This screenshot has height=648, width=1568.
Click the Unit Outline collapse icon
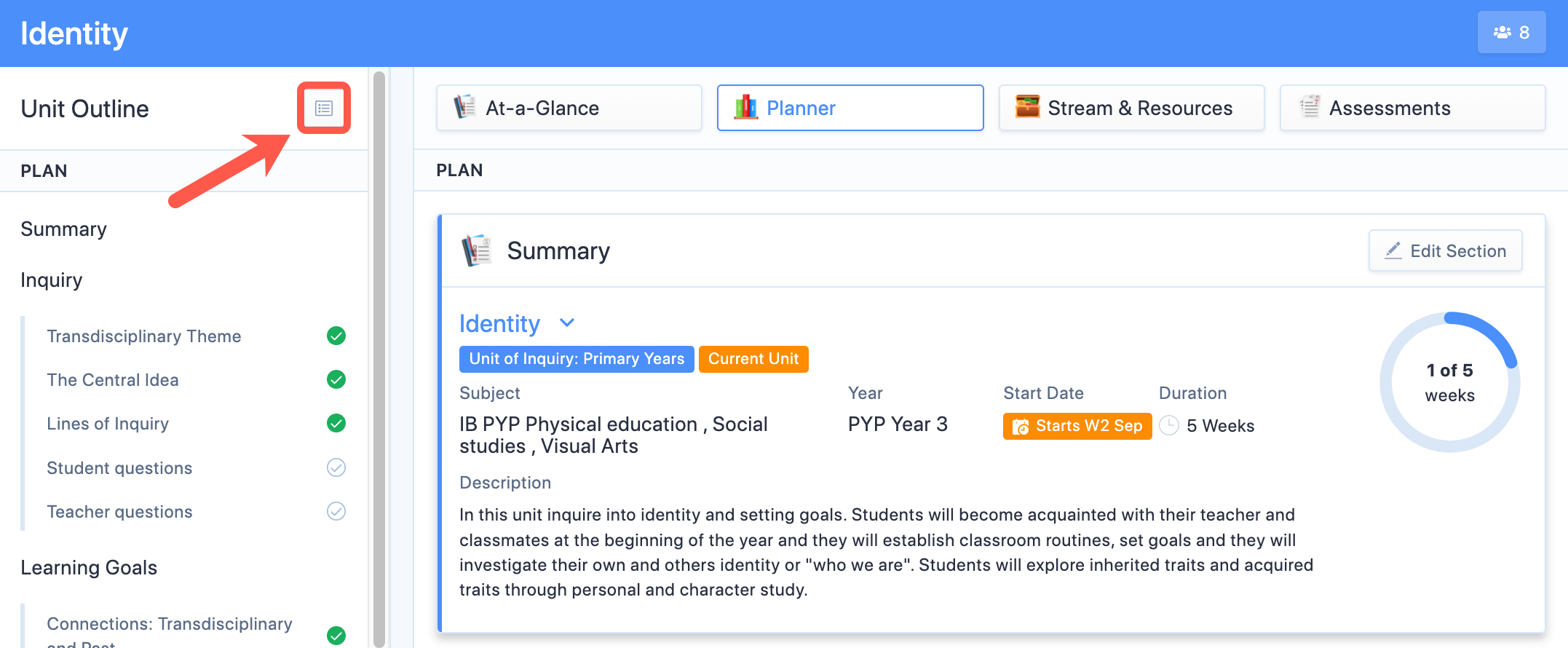323,108
